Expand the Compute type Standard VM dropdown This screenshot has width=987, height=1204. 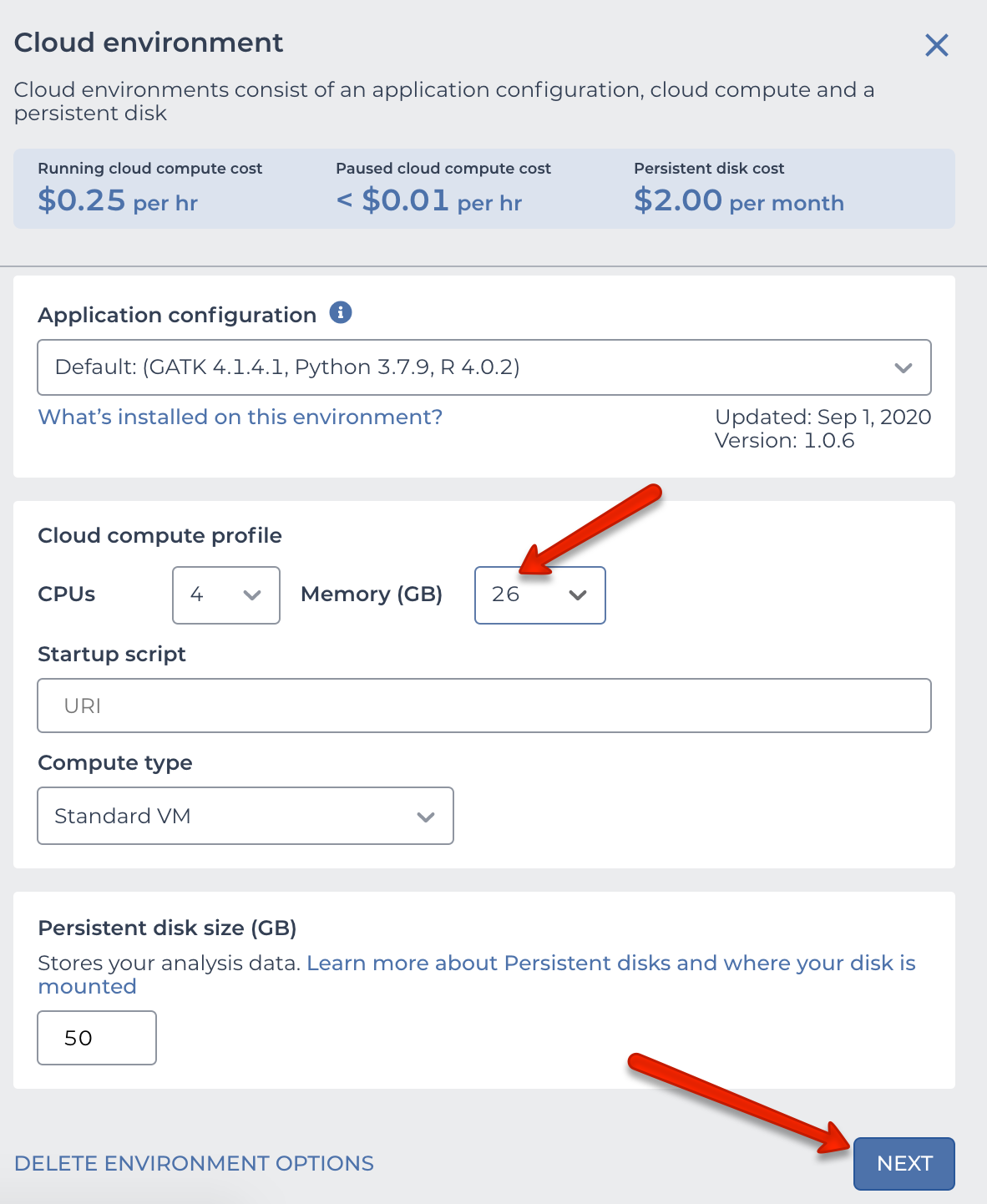point(245,816)
